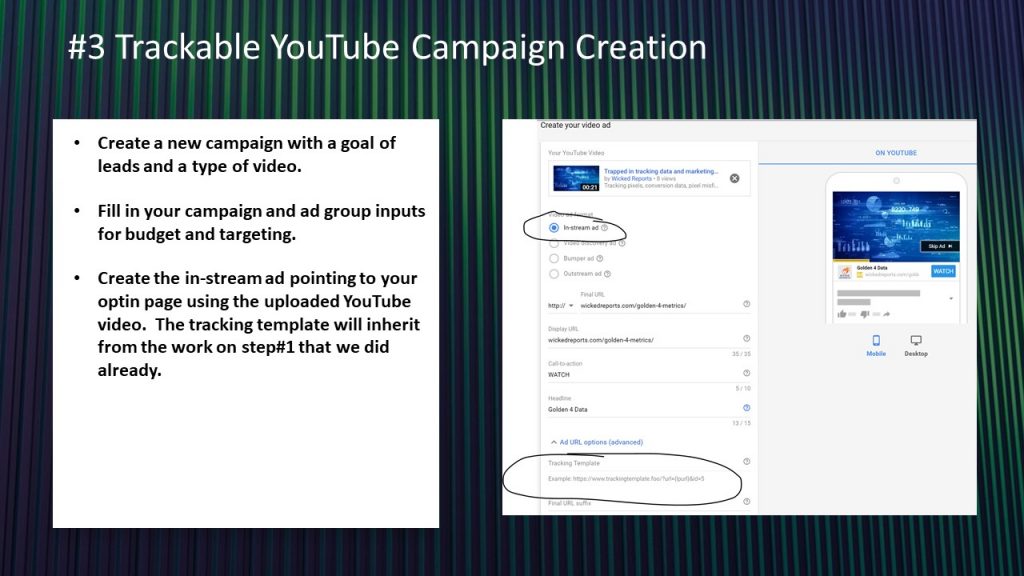The image size is (1024, 576).
Task: Open the http:// protocol dropdown
Action: point(560,306)
